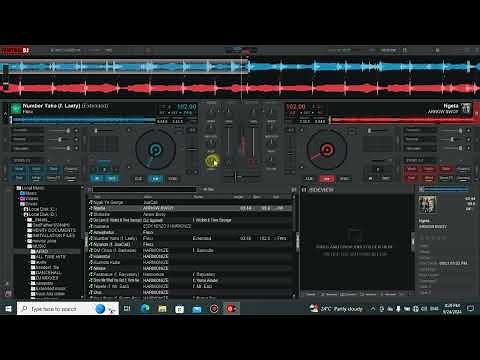Image resolution: width=480 pixels, height=360 pixels.
Task: Click the blue left deck jog wheel
Action: coord(155,150)
